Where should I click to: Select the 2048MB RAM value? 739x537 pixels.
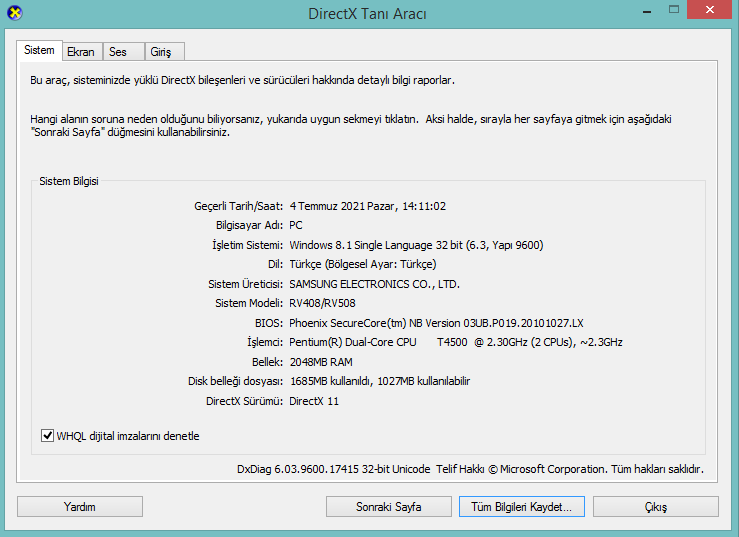pyautogui.click(x=321, y=362)
